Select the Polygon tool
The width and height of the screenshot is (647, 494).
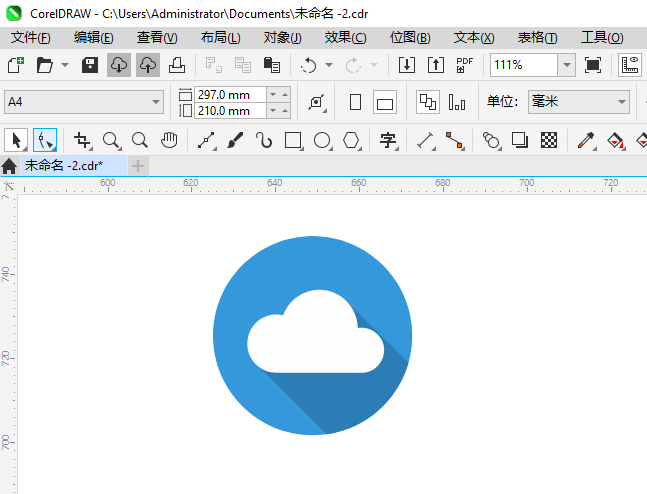coord(351,140)
